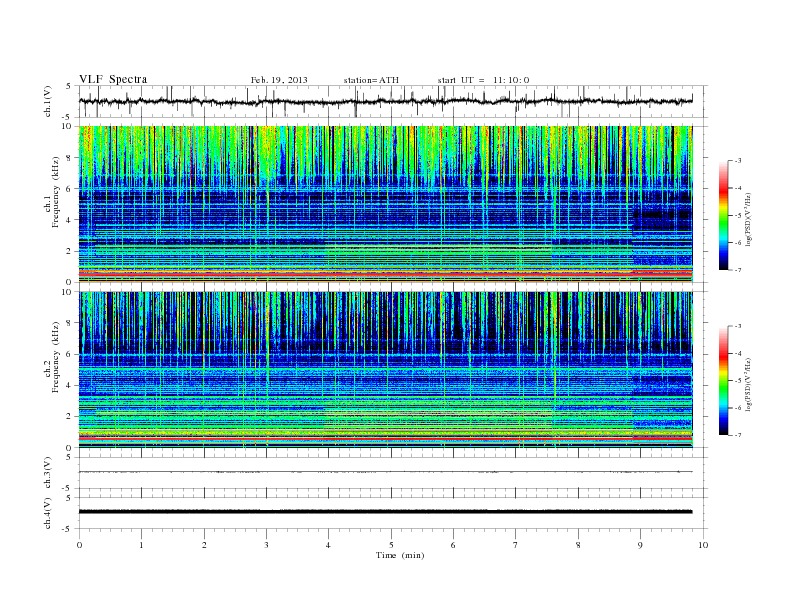The width and height of the screenshot is (792, 612).
Task: Click the ch.1 voltage waveform trace
Action: (386, 101)
